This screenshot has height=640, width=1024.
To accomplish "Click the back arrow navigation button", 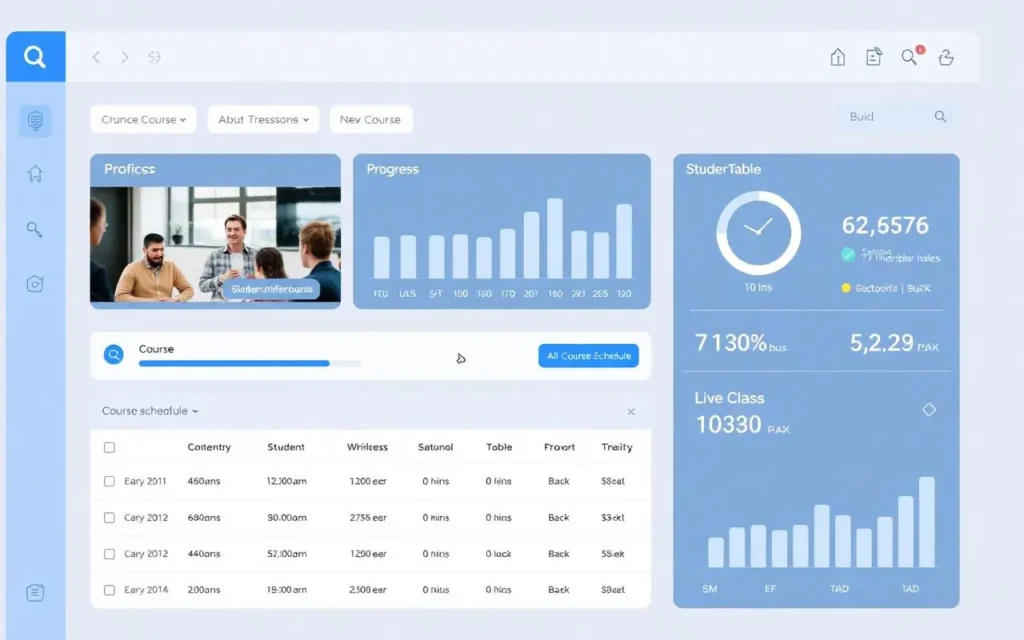I will pos(96,58).
